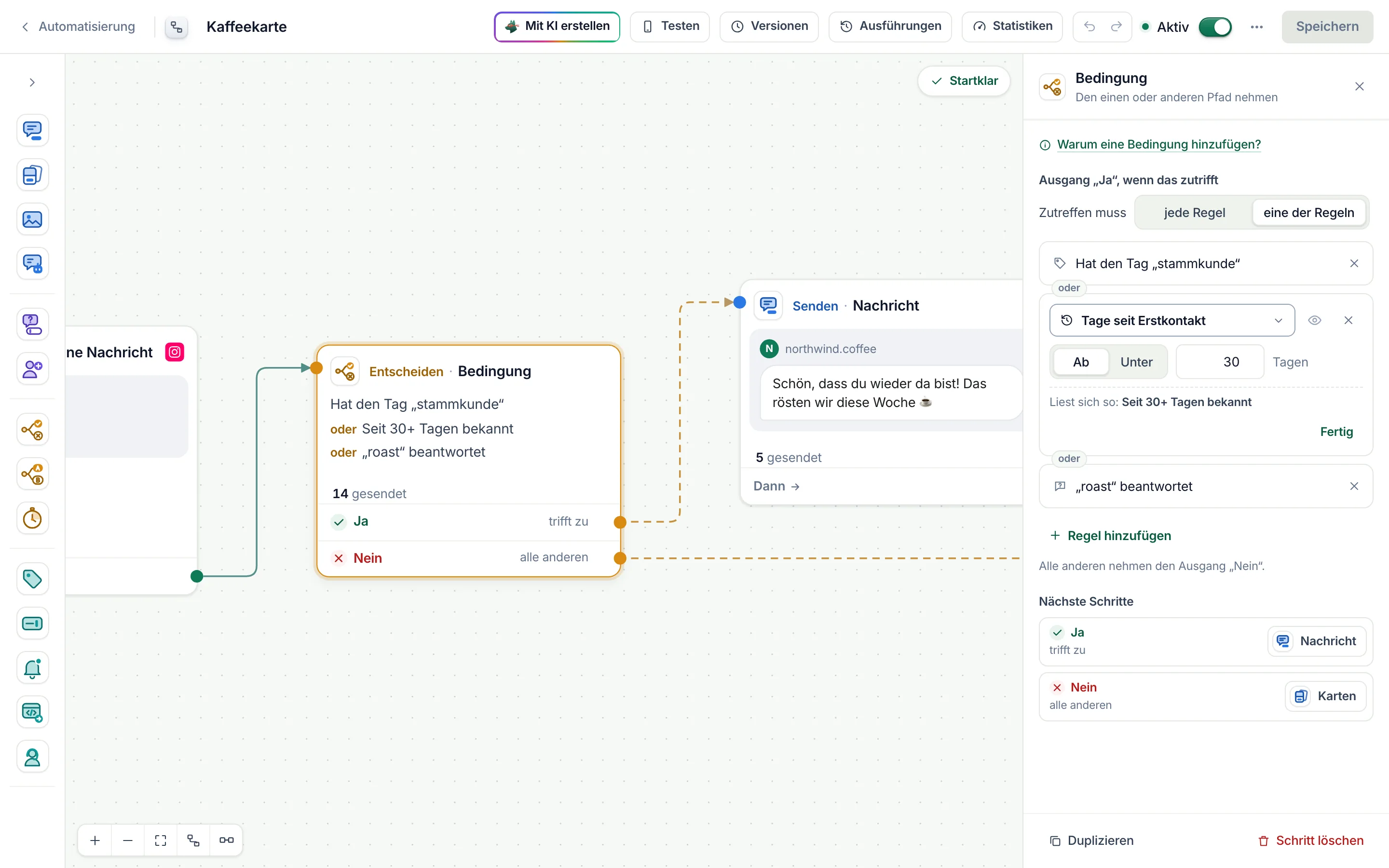Save the automation with Speichern
The height and width of the screenshot is (868, 1389).
1327,27
